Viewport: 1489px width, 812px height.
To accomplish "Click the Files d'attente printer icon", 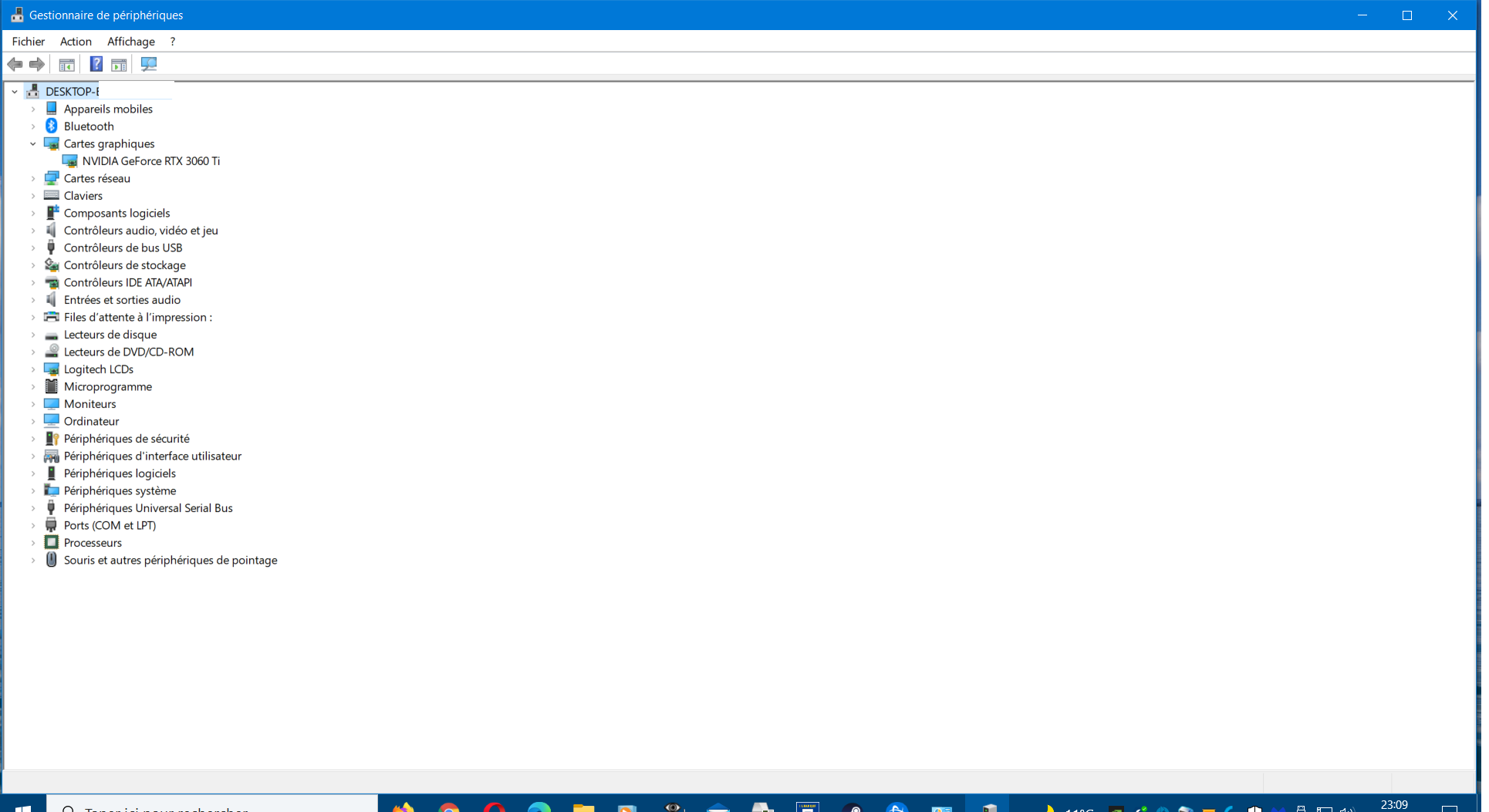I will (x=52, y=317).
